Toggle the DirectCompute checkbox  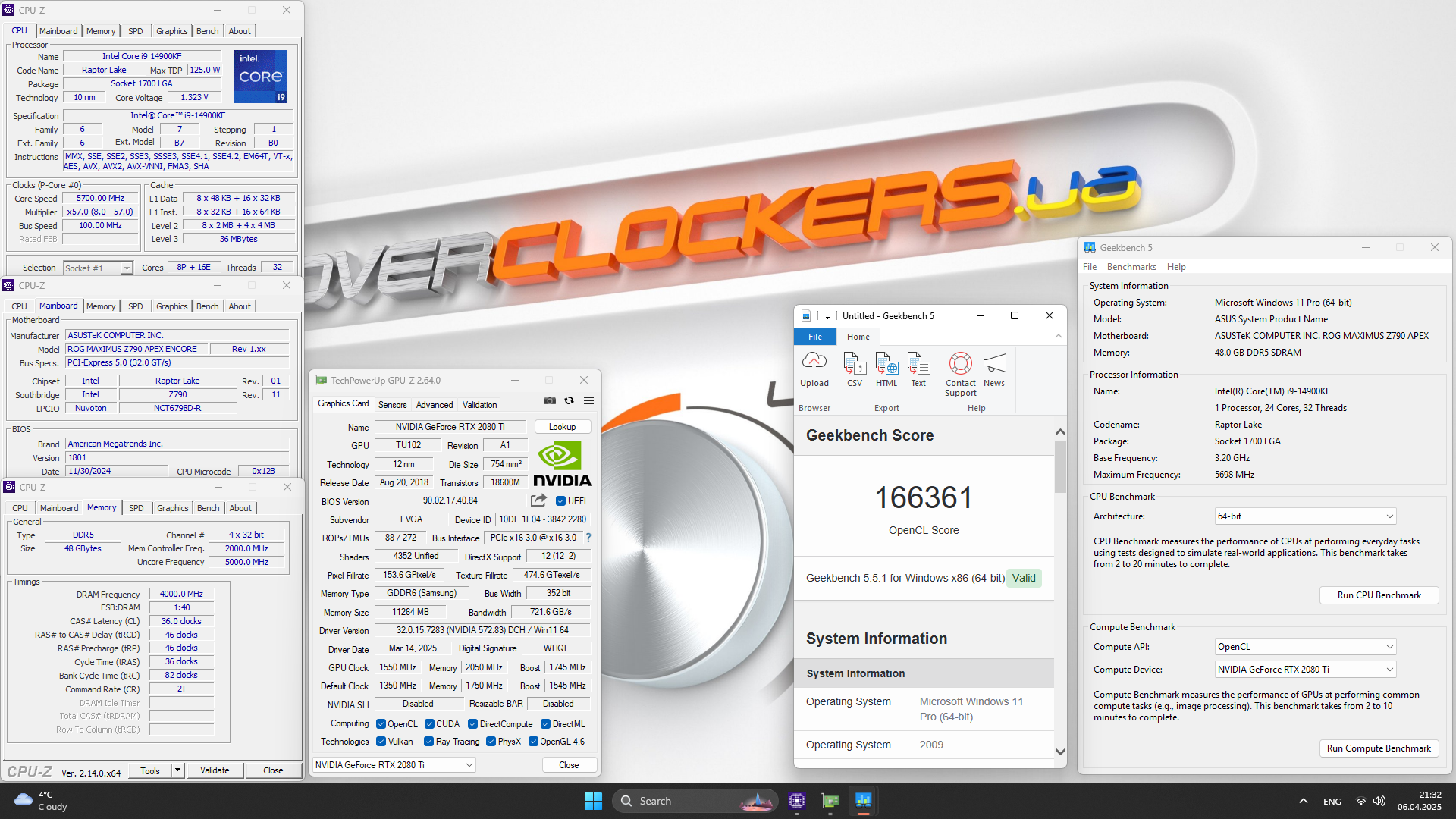click(x=472, y=723)
